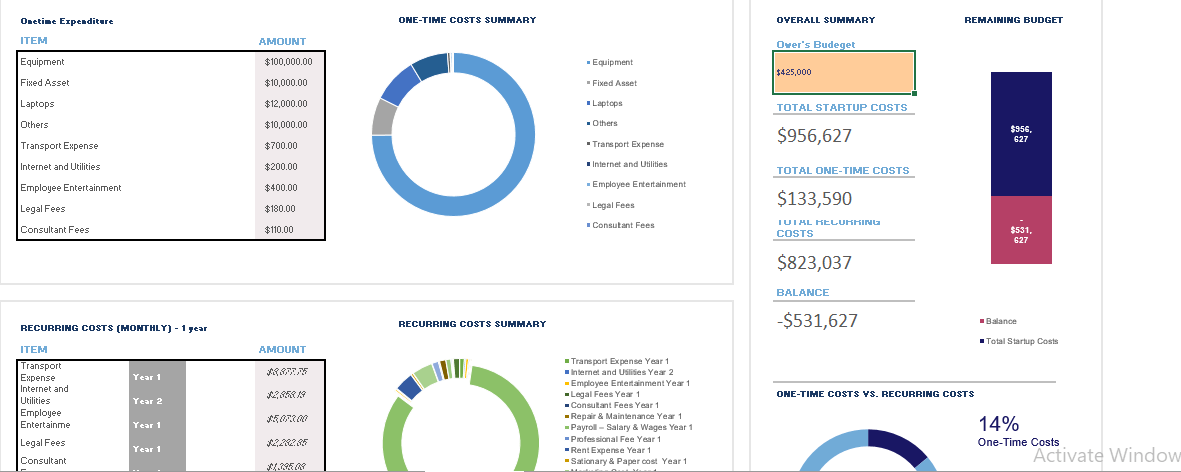The height and width of the screenshot is (472, 1181).
Task: Click the Rent Expense Year 1 legend item
Action: [x=614, y=450]
